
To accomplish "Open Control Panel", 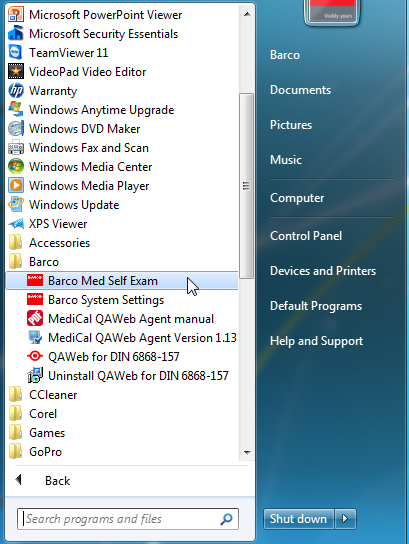I will tap(306, 236).
